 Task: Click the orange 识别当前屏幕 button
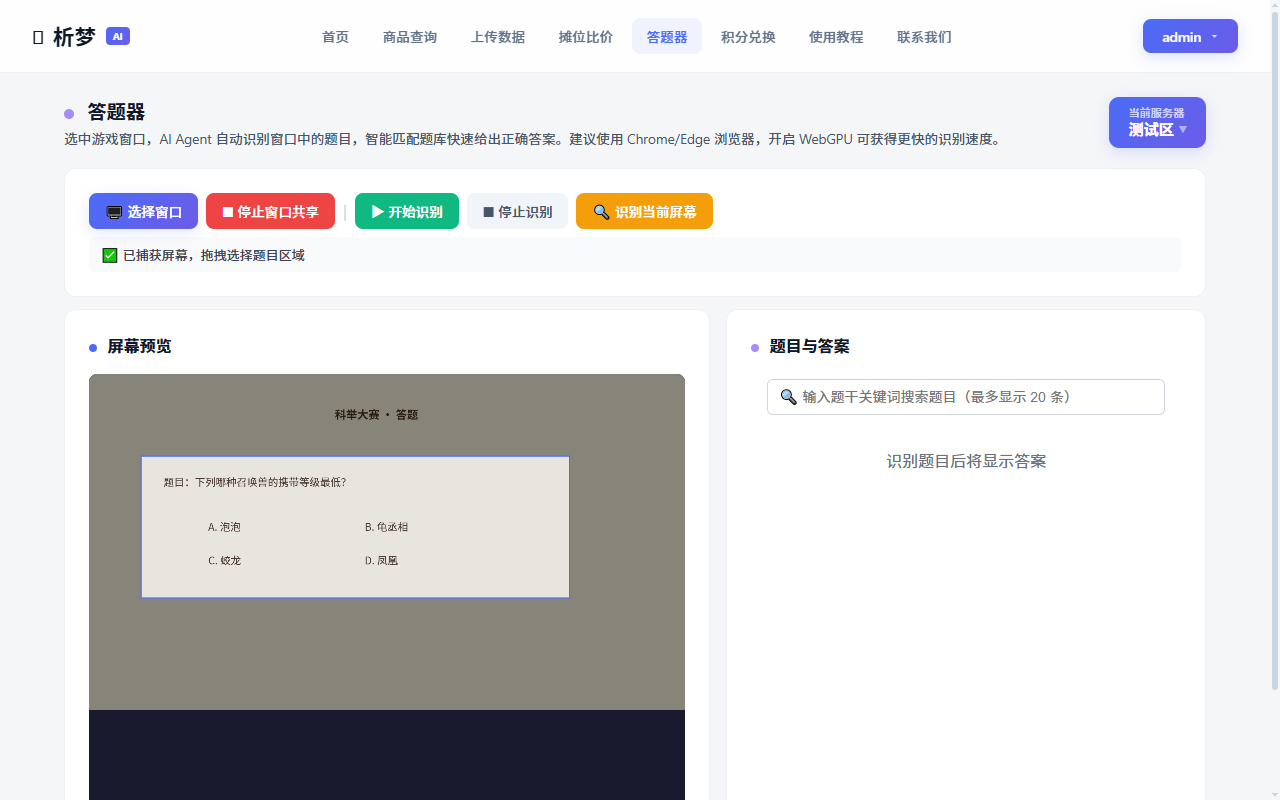point(644,211)
